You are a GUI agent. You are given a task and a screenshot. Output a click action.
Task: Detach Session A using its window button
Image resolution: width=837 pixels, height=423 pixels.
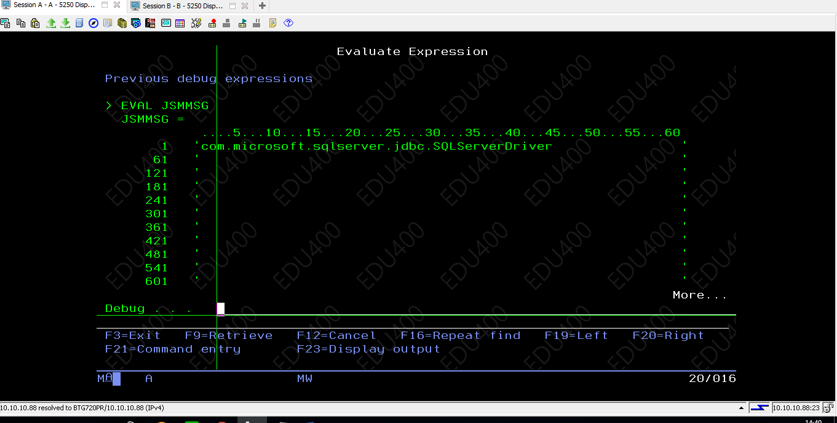tap(105, 5)
